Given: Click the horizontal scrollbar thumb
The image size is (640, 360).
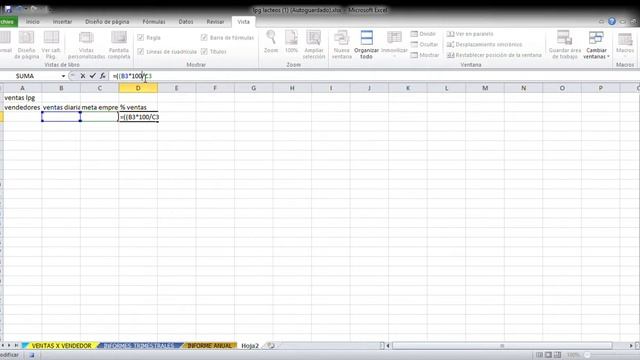Looking at the screenshot, I should (502, 346).
